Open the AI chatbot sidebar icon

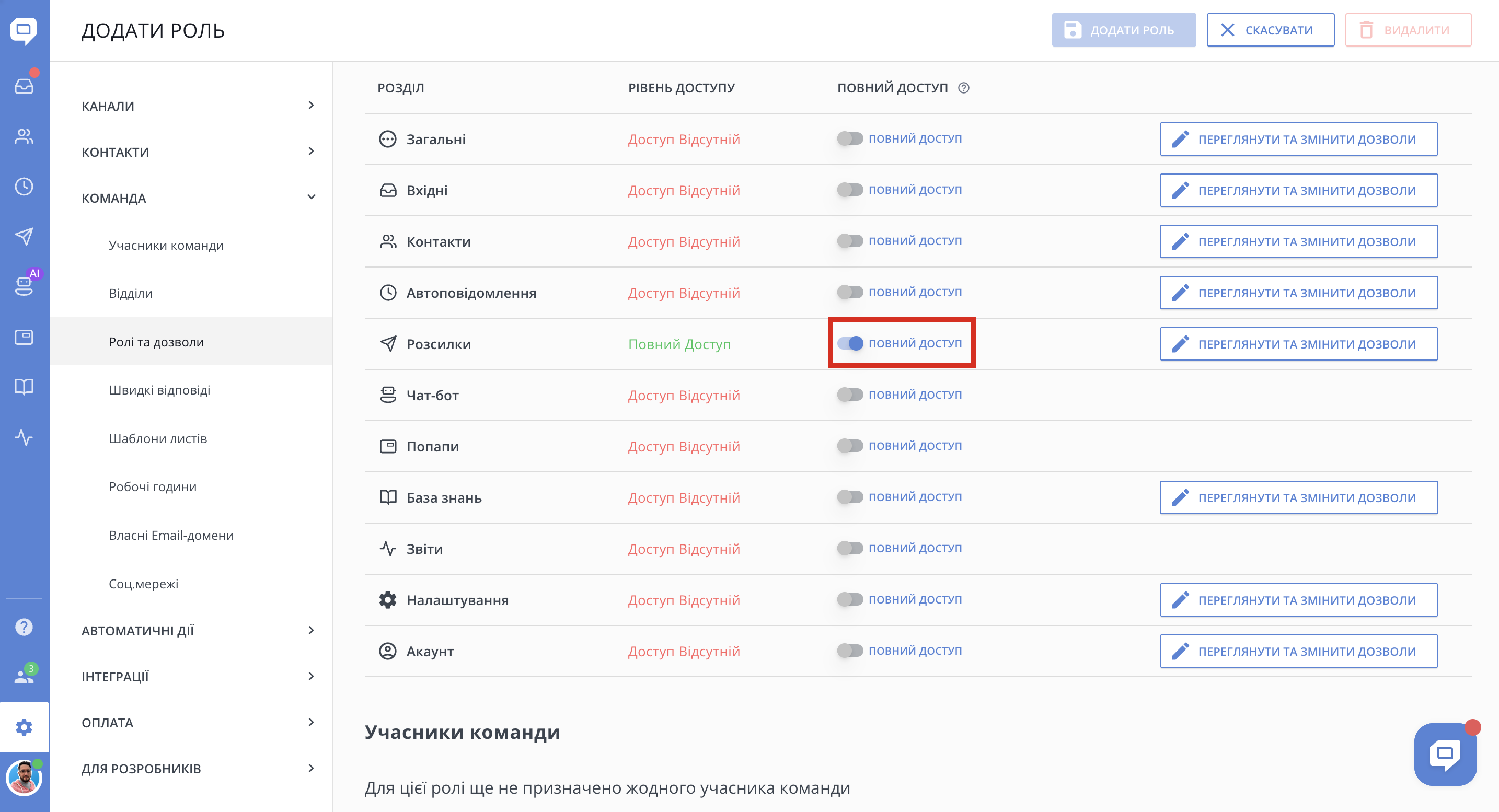[24, 286]
